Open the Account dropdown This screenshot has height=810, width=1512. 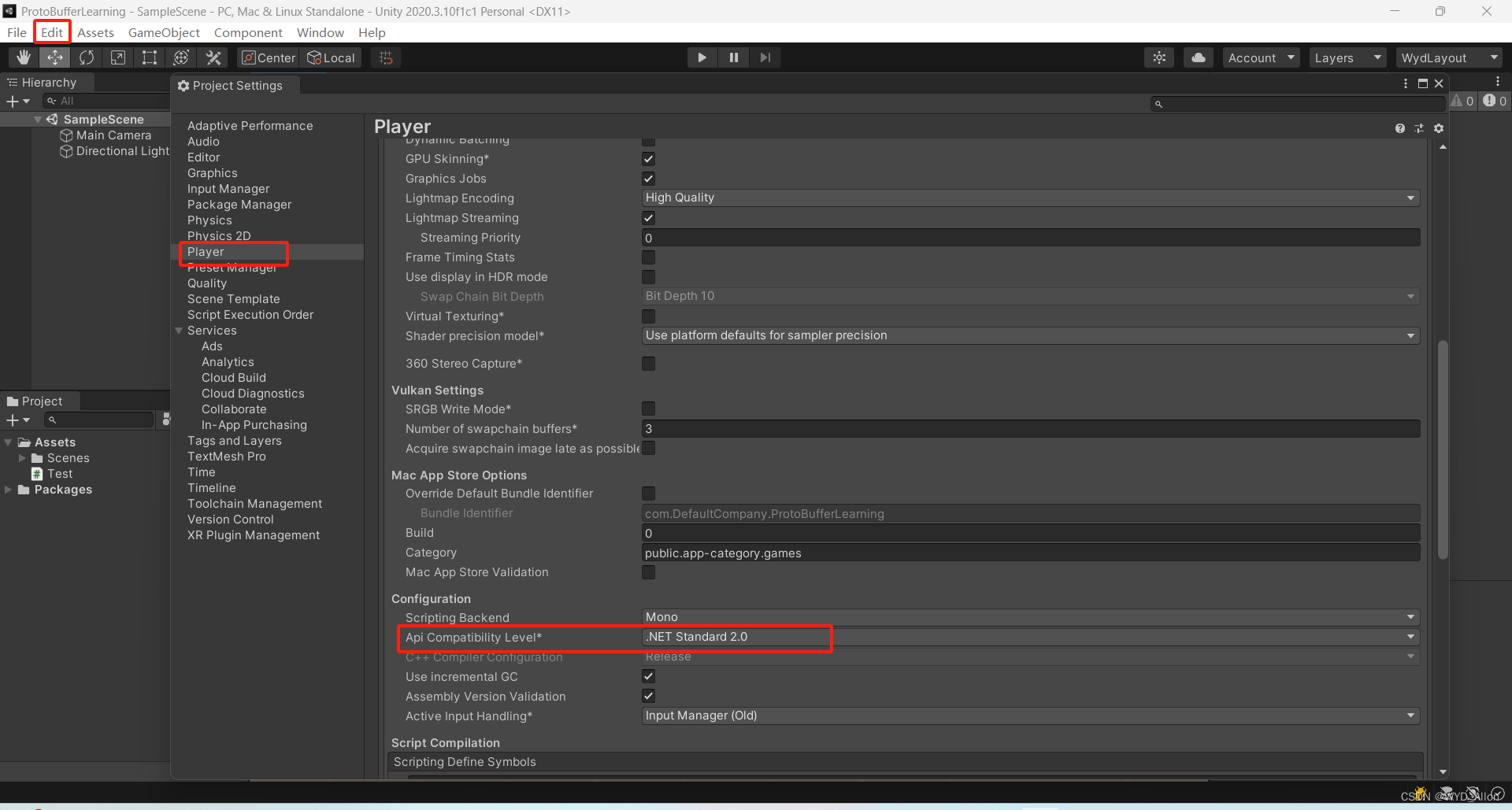1261,57
